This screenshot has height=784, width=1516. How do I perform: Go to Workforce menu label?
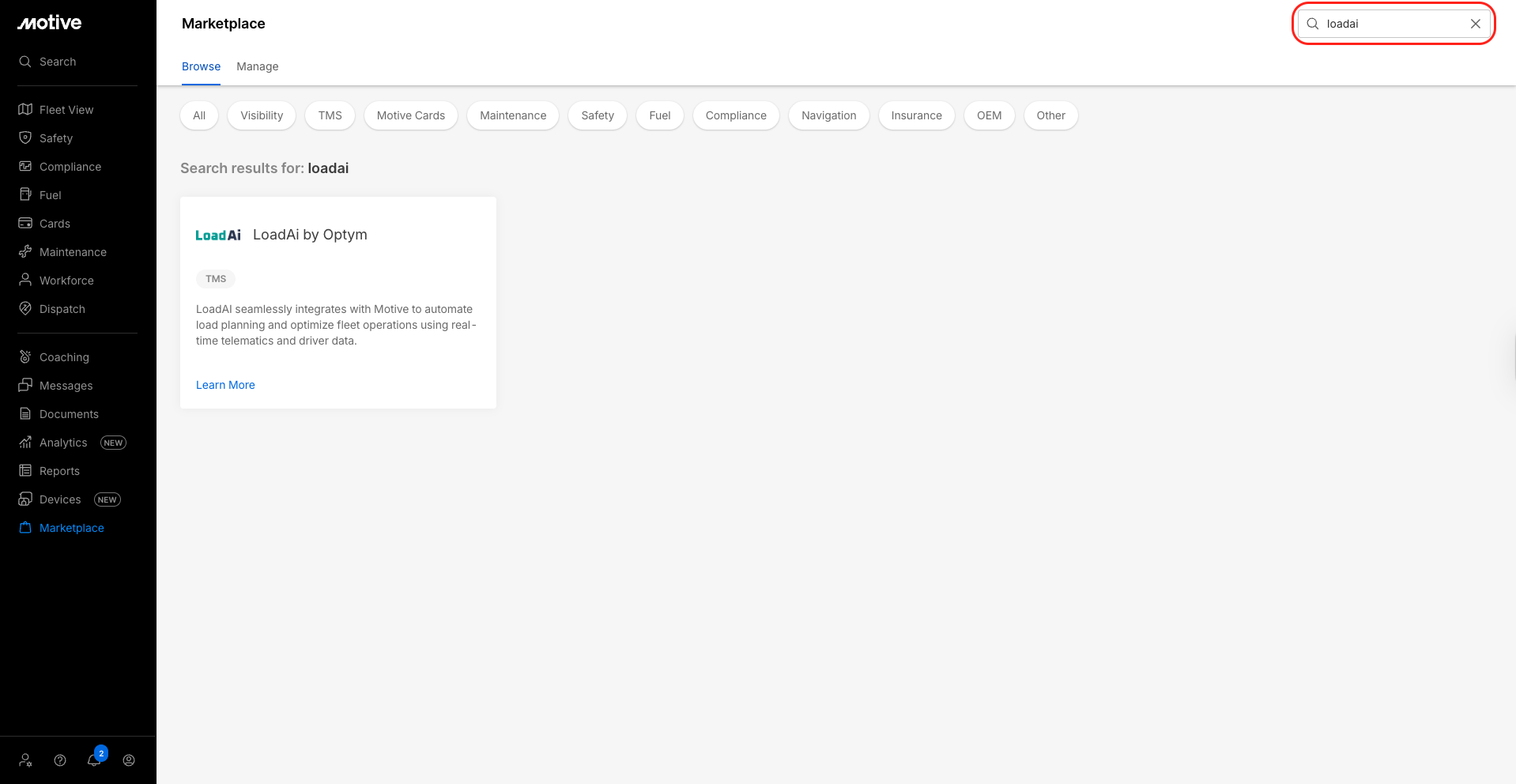click(66, 281)
